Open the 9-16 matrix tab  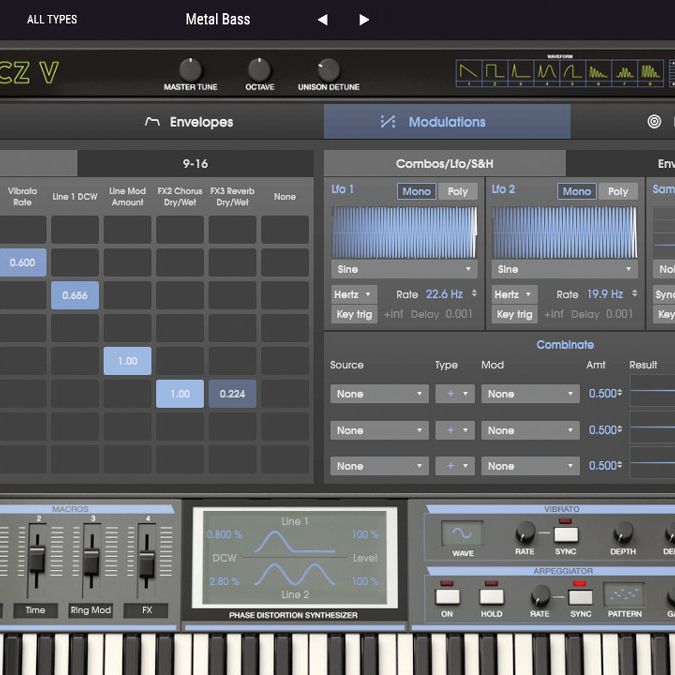[195, 164]
